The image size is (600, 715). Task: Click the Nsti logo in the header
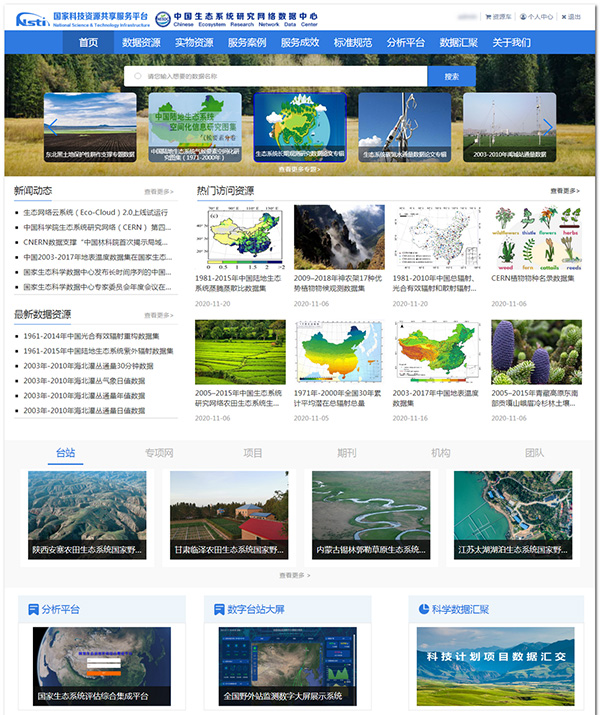tap(31, 17)
